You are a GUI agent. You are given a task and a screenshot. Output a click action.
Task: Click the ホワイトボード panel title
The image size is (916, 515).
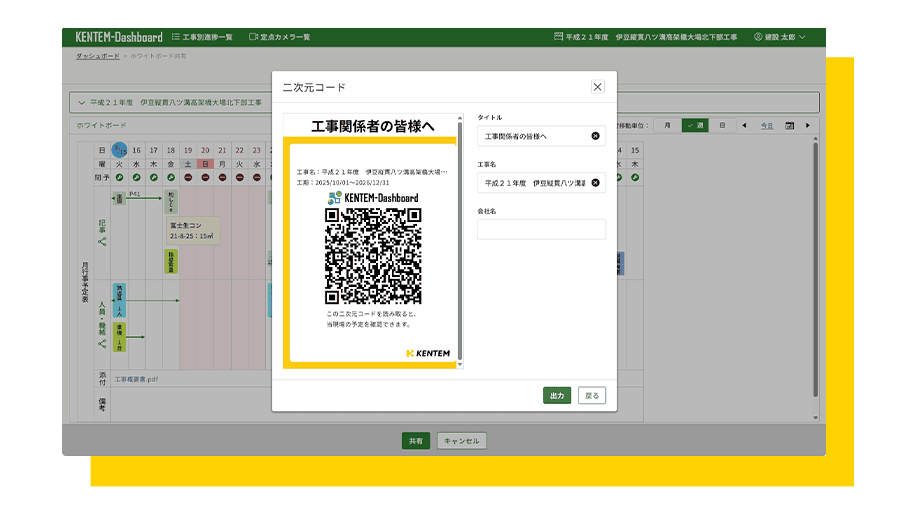tap(101, 126)
